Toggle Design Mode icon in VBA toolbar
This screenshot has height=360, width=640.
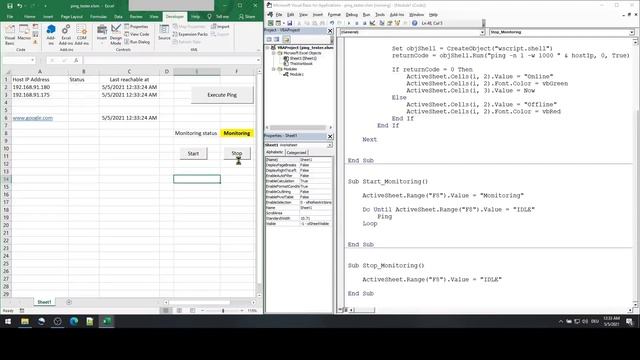[372, 23]
